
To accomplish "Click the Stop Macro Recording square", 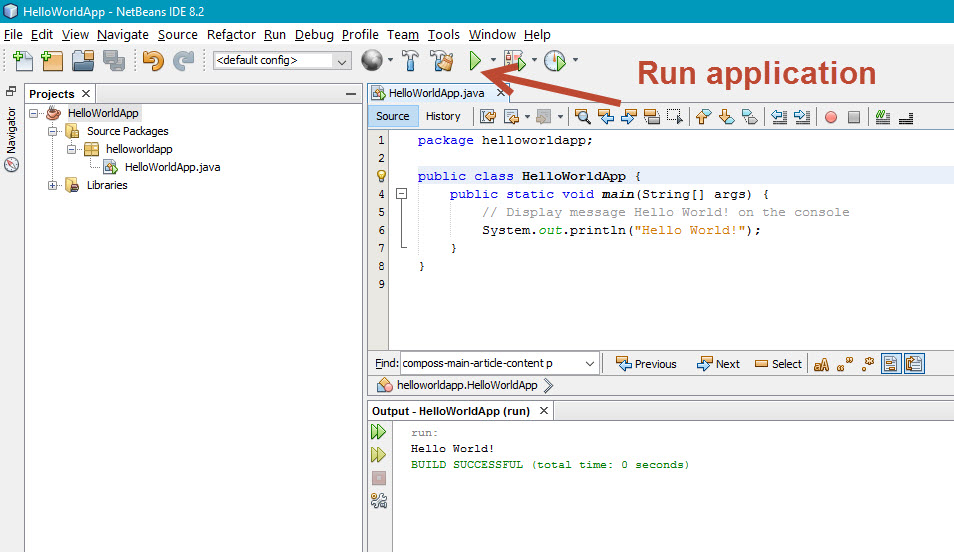I will click(x=854, y=117).
